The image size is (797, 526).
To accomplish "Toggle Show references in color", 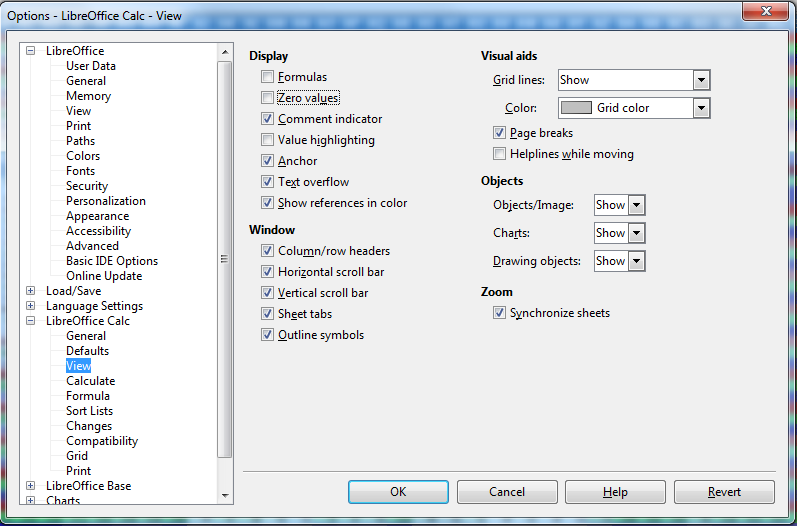I will [x=267, y=203].
